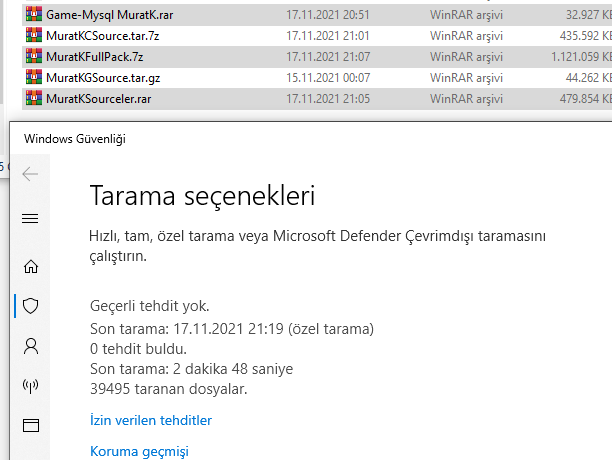
Task: Open app and browser control icon
Action: pyautogui.click(x=31, y=425)
